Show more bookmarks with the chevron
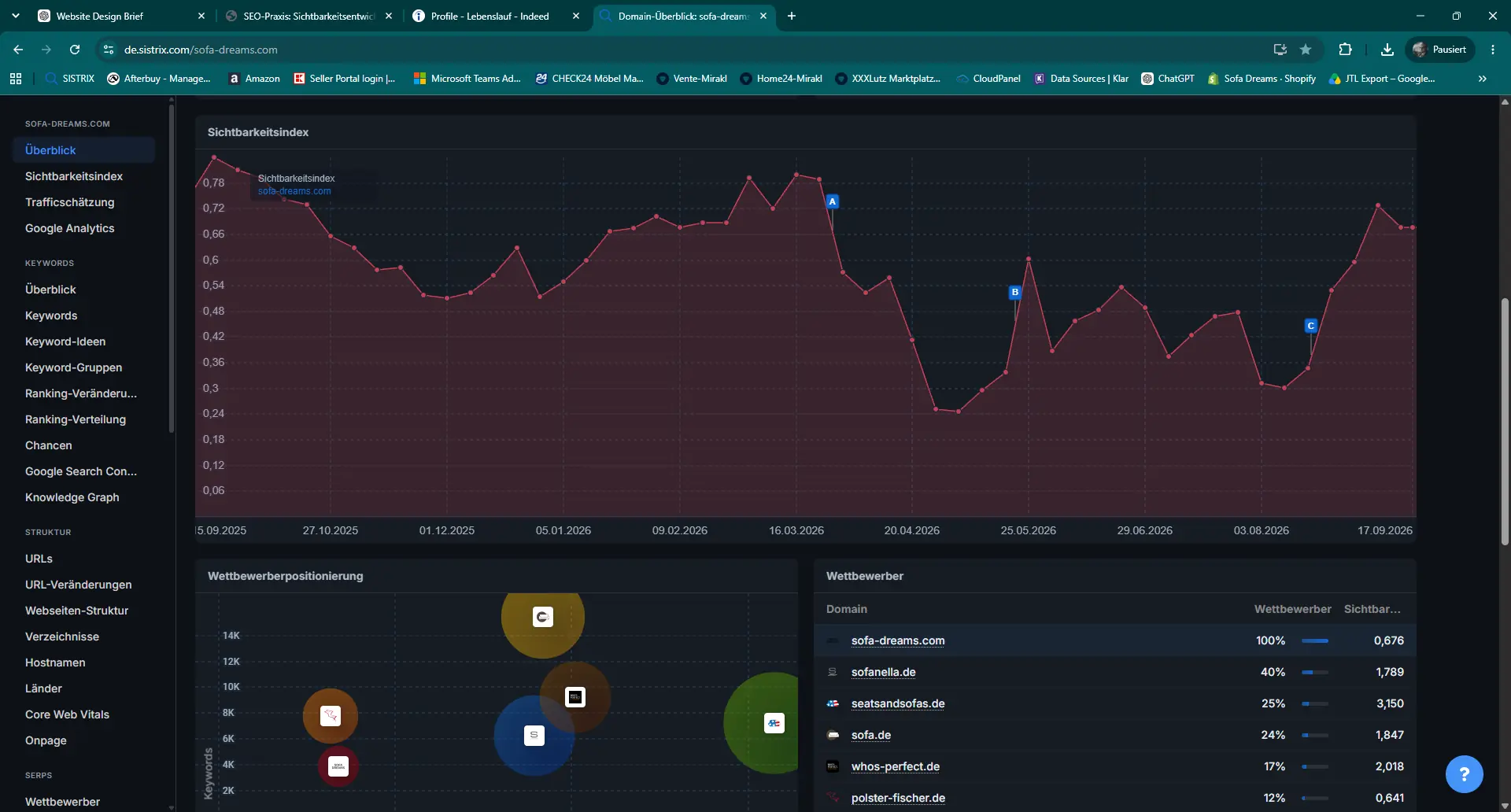 (1483, 79)
